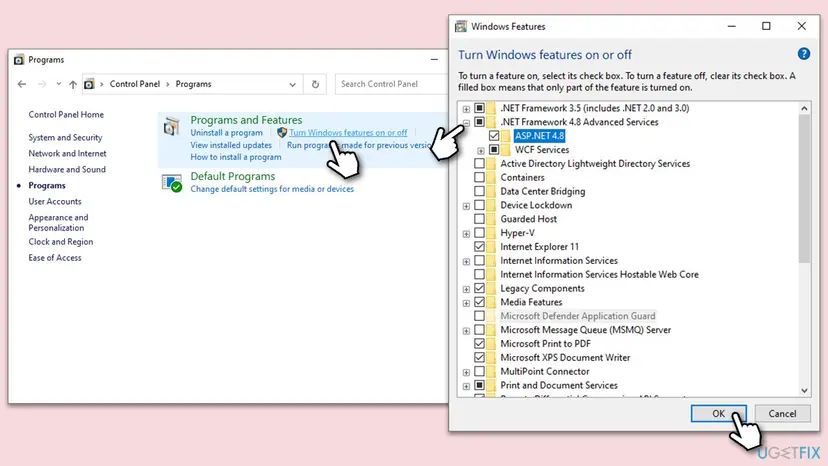This screenshot has width=828, height=466.
Task: Open User Accounts category
Action: (x=55, y=201)
